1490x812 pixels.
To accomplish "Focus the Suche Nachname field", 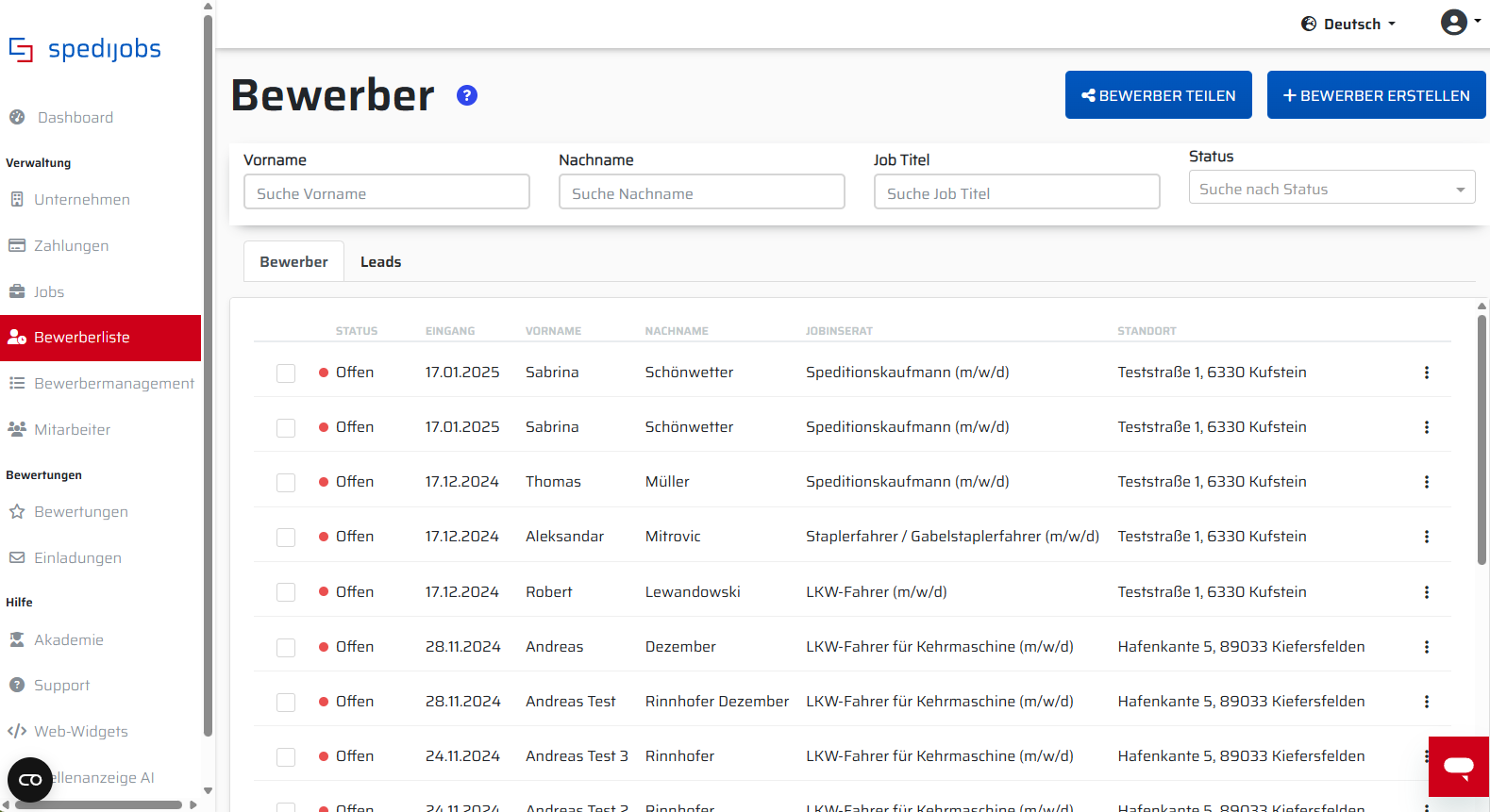I will pos(702,192).
